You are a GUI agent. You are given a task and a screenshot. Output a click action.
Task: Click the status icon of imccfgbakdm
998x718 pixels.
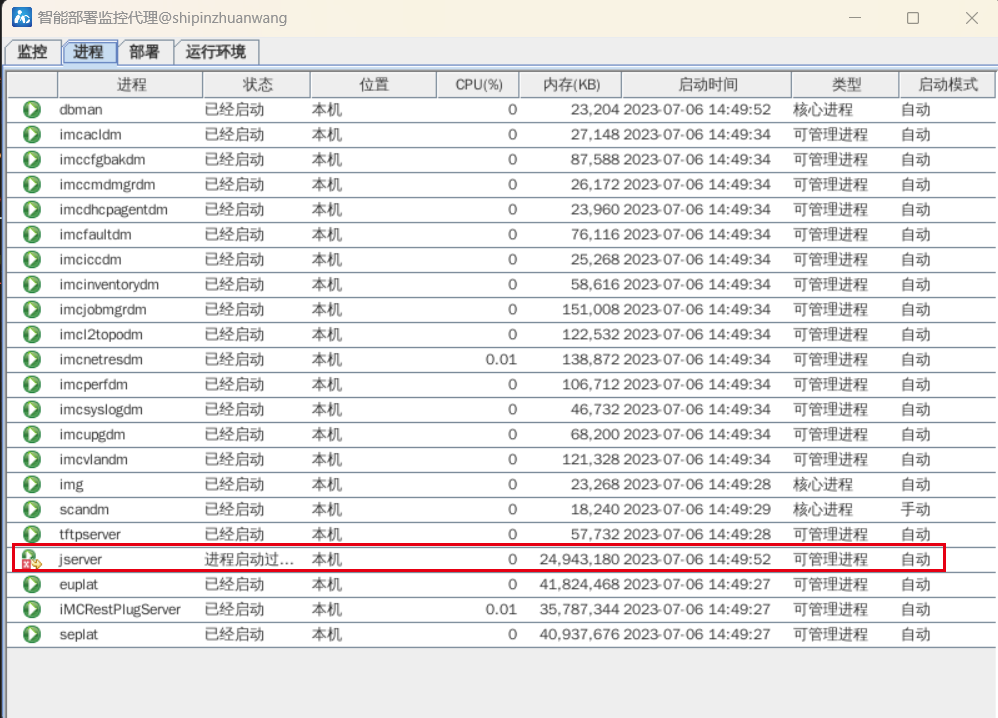pyautogui.click(x=32, y=159)
